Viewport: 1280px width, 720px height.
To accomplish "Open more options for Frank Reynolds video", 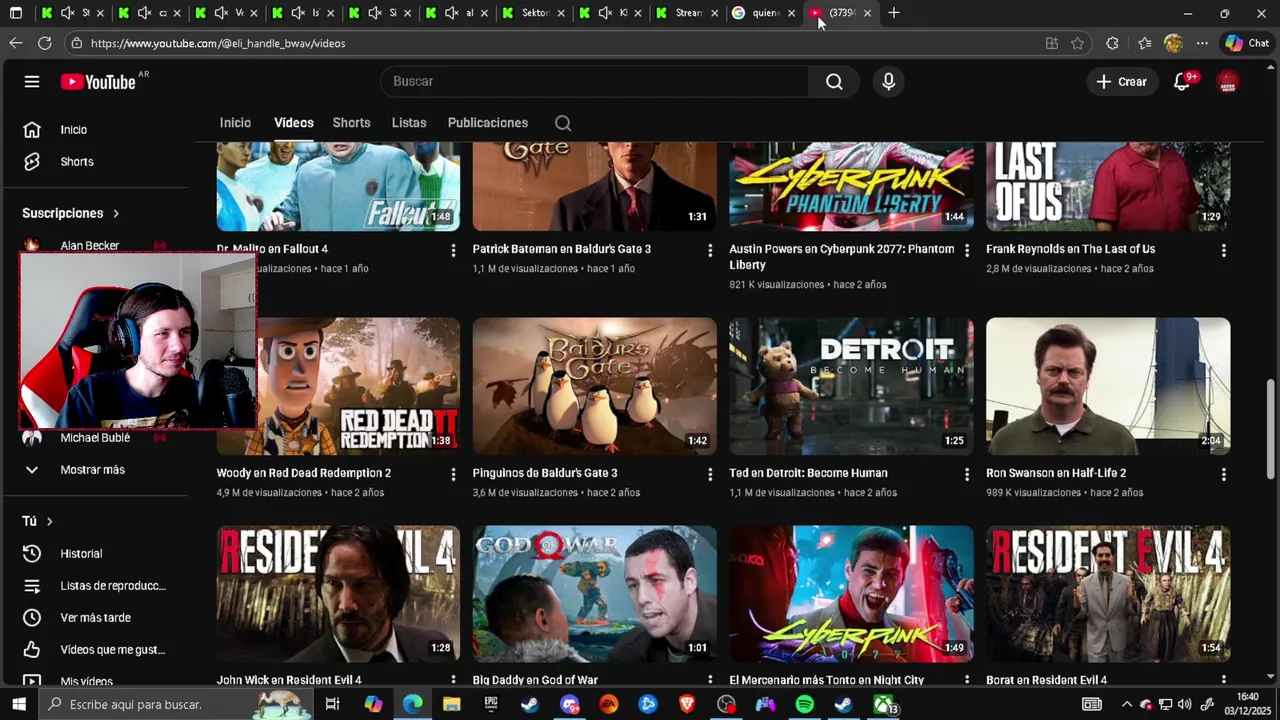I will tap(1223, 250).
